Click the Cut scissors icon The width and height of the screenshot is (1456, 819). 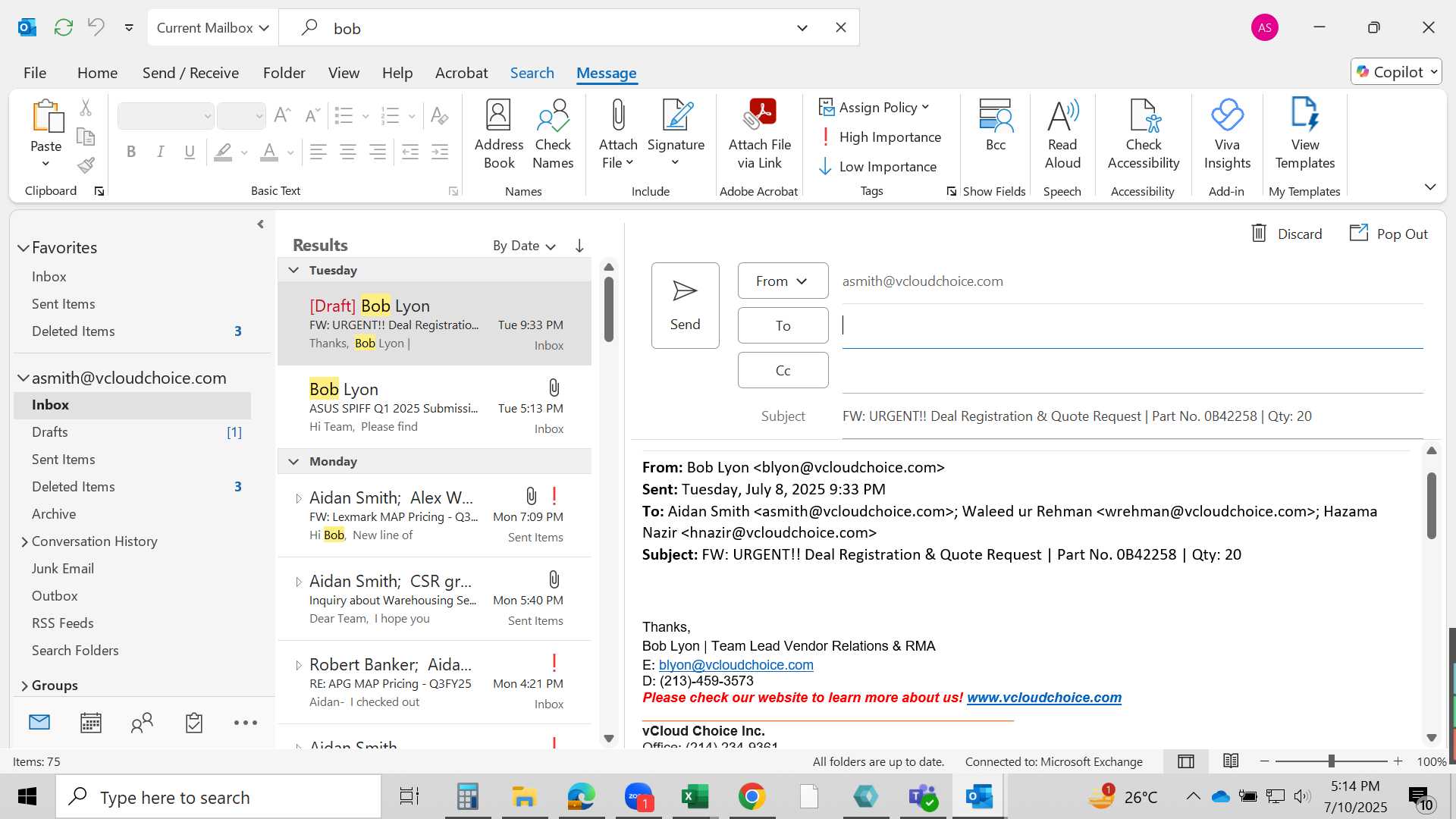86,108
